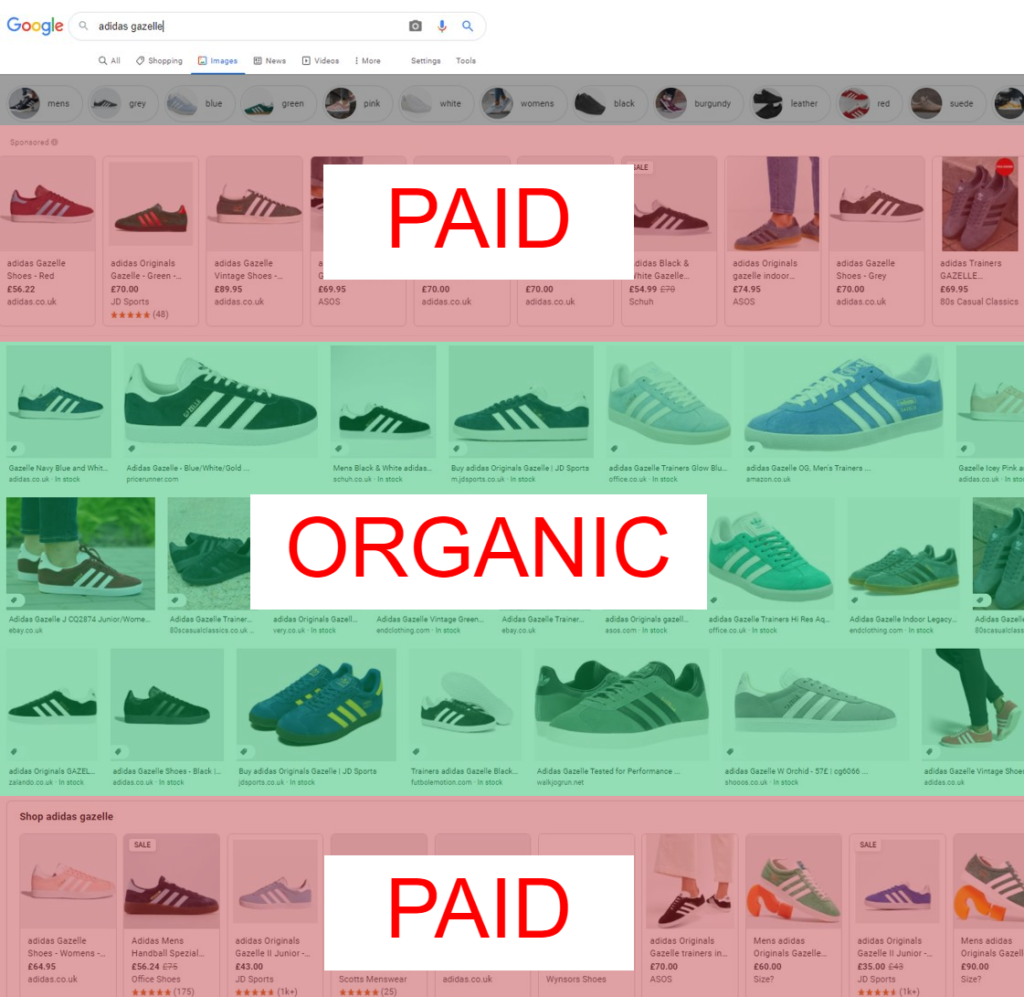The image size is (1024, 997).
Task: Filter by the red chip
Action: point(870,103)
